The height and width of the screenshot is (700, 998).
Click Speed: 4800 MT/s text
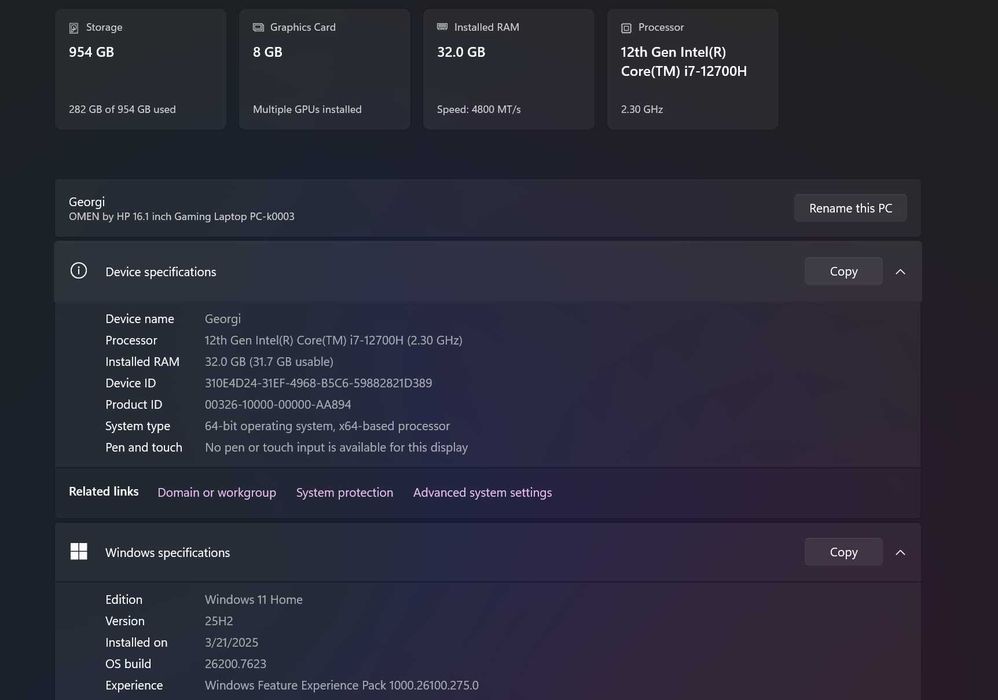pos(479,109)
